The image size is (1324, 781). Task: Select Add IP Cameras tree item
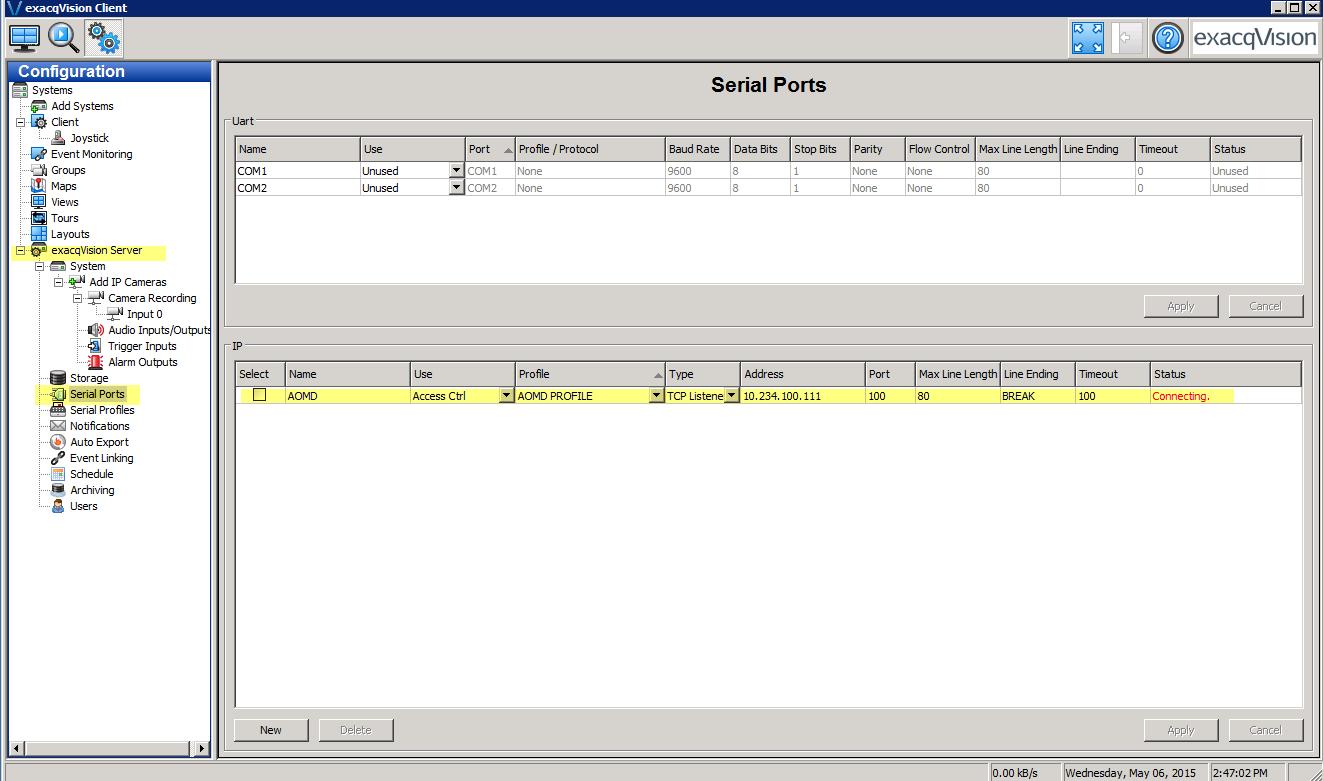pos(128,282)
